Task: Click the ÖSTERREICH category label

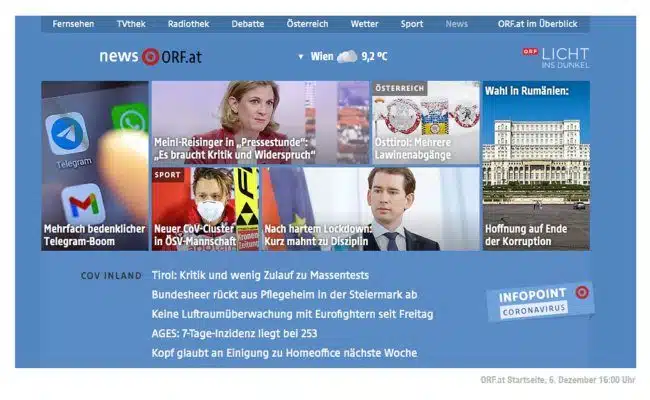Action: 400,88
